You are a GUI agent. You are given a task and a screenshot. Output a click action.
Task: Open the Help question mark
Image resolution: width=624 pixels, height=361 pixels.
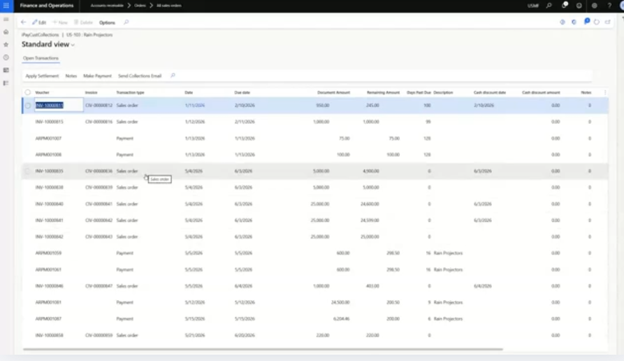point(609,6)
